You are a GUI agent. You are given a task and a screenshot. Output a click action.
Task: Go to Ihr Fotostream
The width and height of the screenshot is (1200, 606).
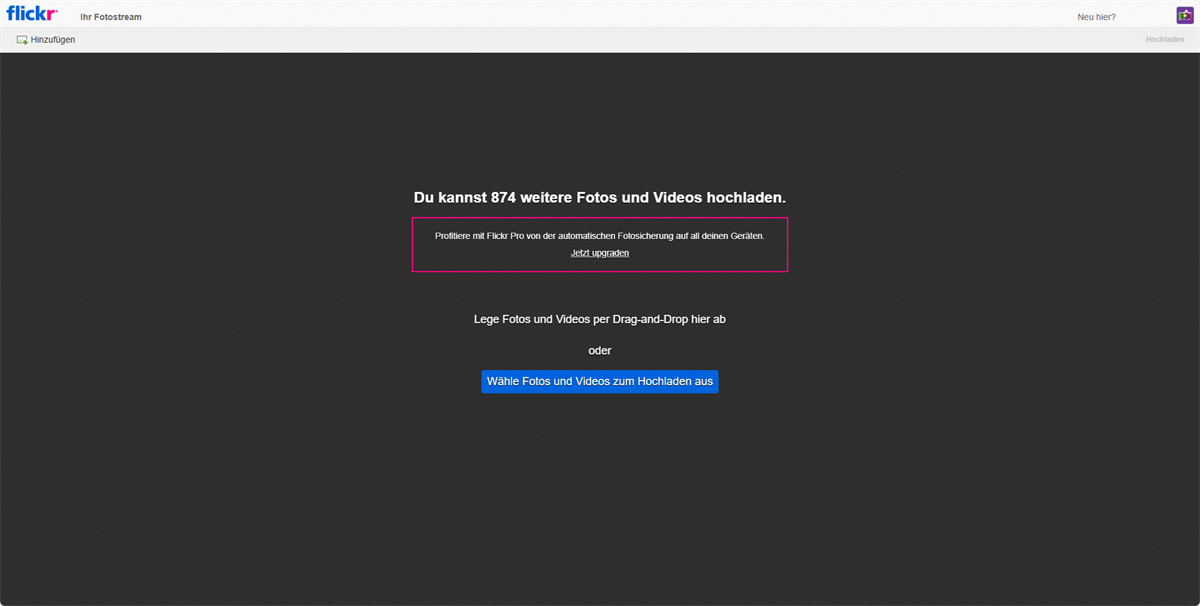[x=111, y=17]
